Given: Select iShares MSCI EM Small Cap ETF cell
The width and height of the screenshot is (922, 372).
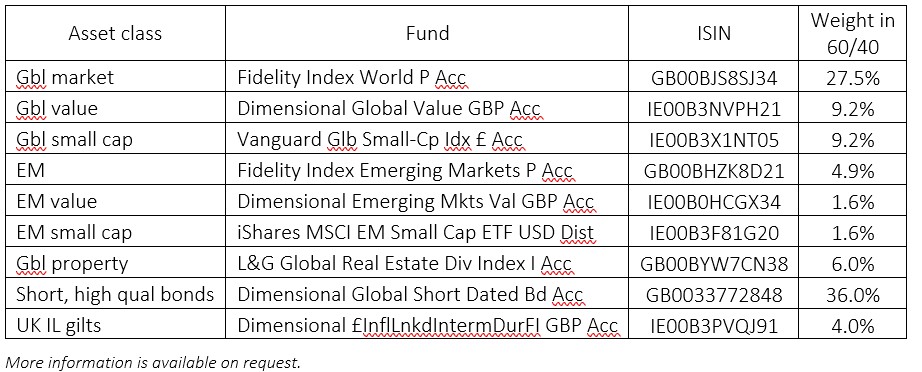Looking at the screenshot, I should [427, 232].
